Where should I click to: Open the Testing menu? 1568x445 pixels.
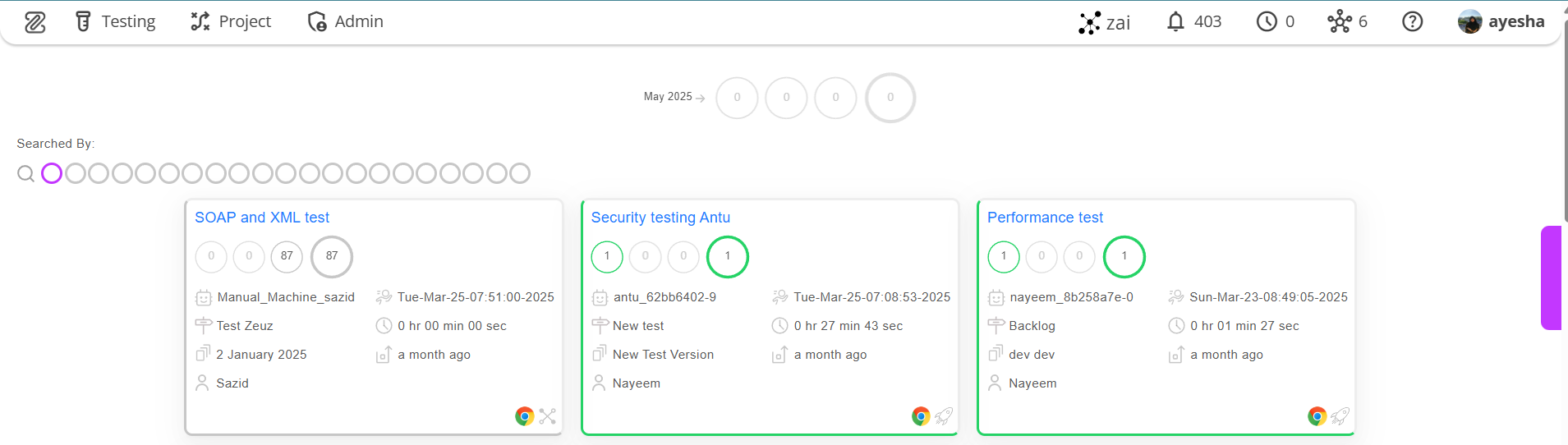click(115, 21)
